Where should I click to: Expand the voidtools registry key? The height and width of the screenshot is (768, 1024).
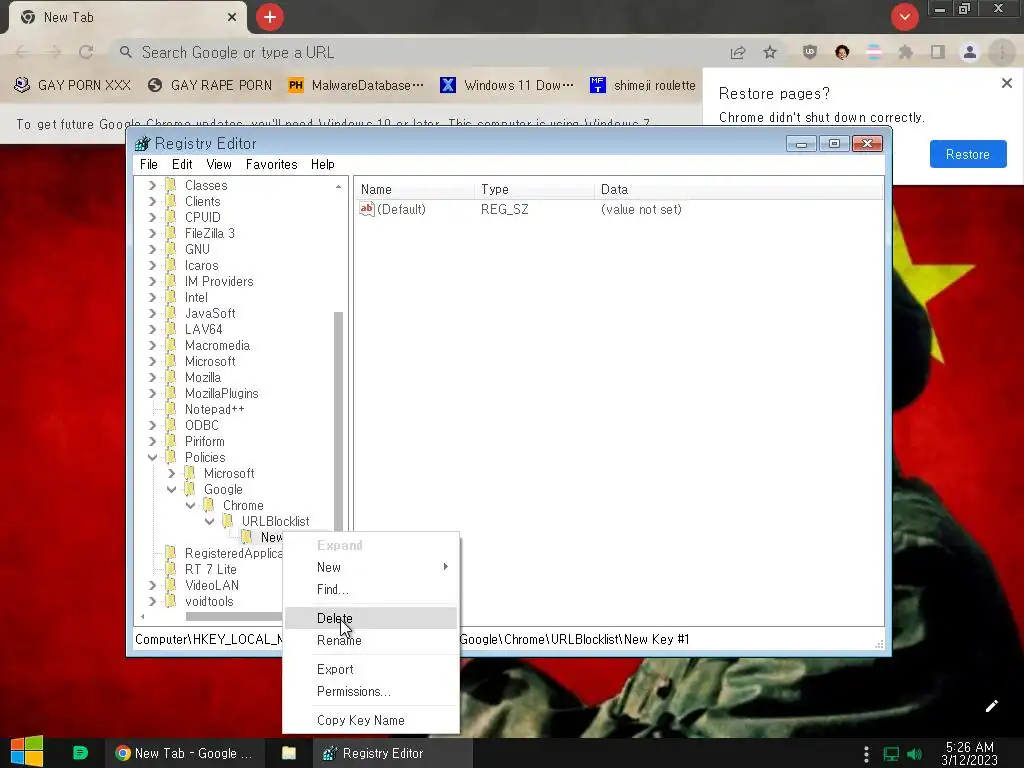[x=152, y=601]
